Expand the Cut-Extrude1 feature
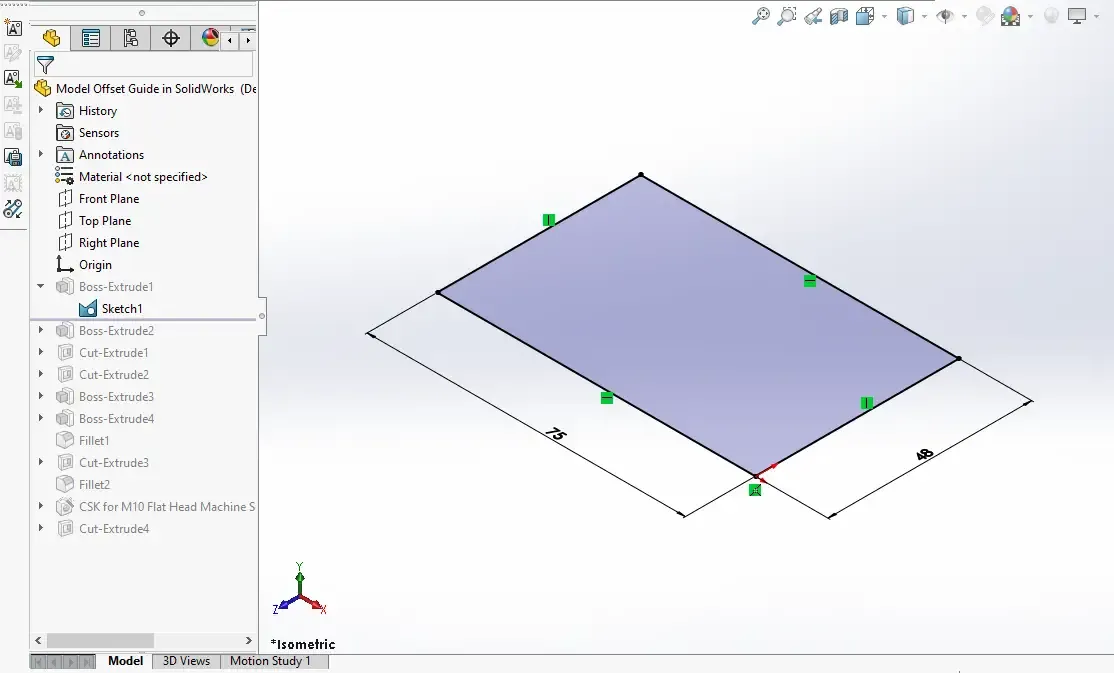This screenshot has height=673, width=1114. 40,352
